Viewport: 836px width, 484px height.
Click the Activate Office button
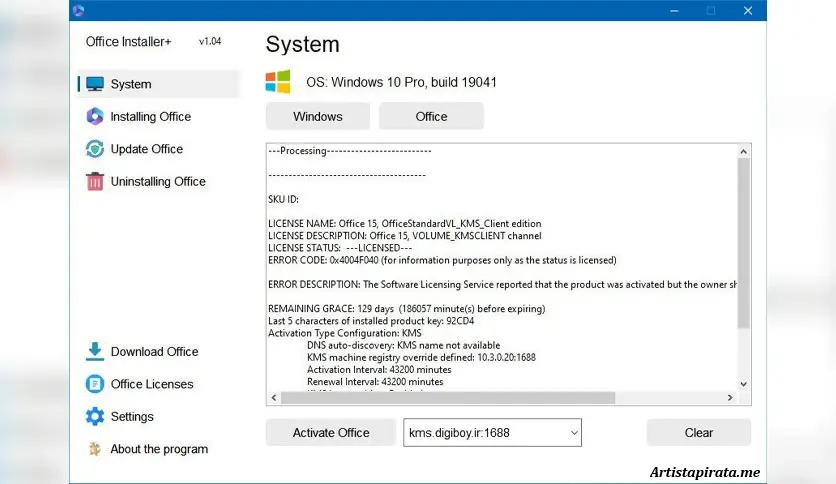331,432
